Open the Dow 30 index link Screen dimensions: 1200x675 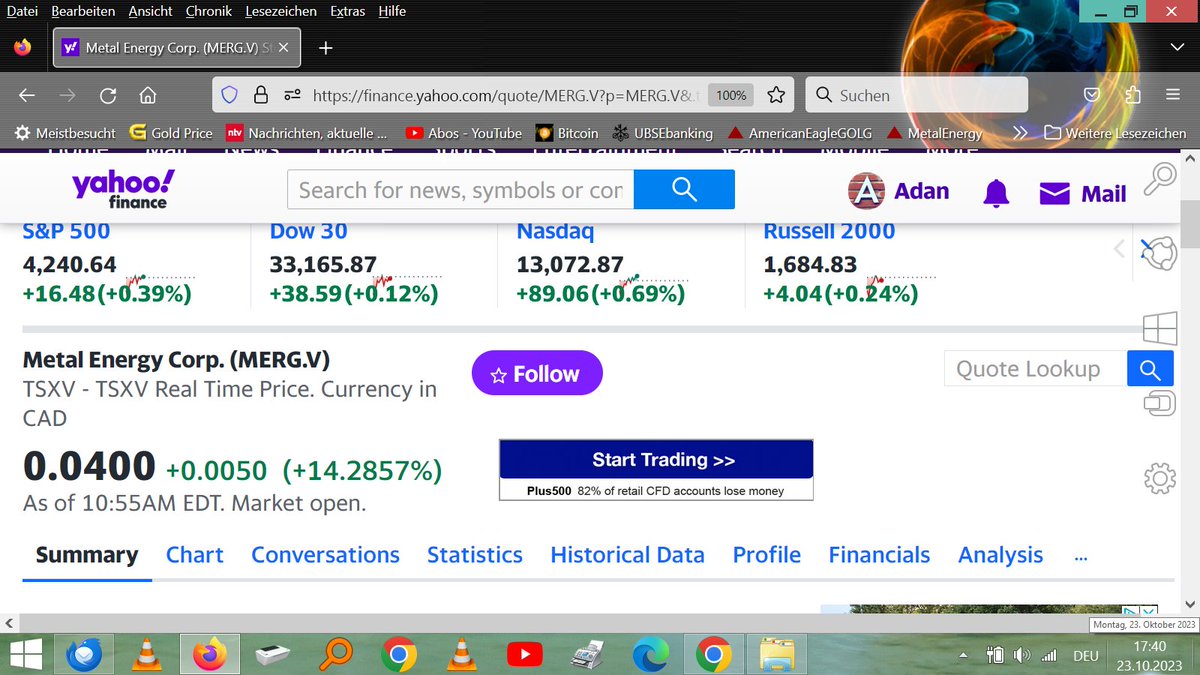308,232
